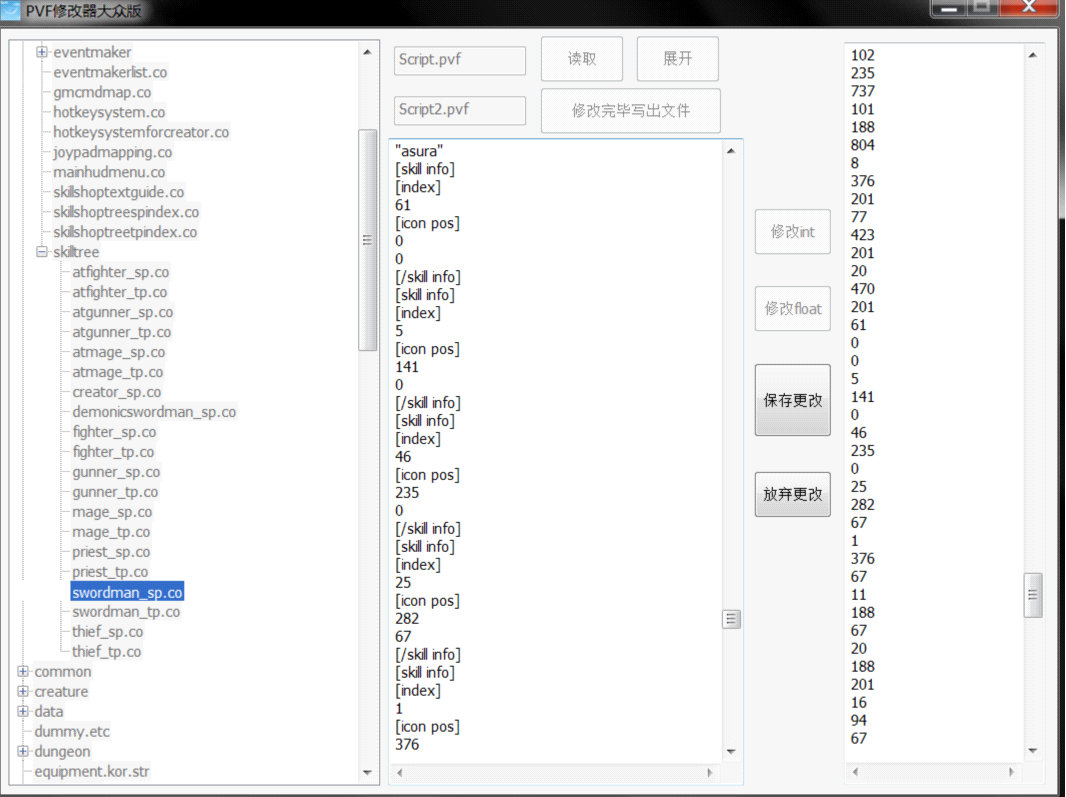Expand the eventmaker tree node
1066x797 pixels.
[42, 52]
